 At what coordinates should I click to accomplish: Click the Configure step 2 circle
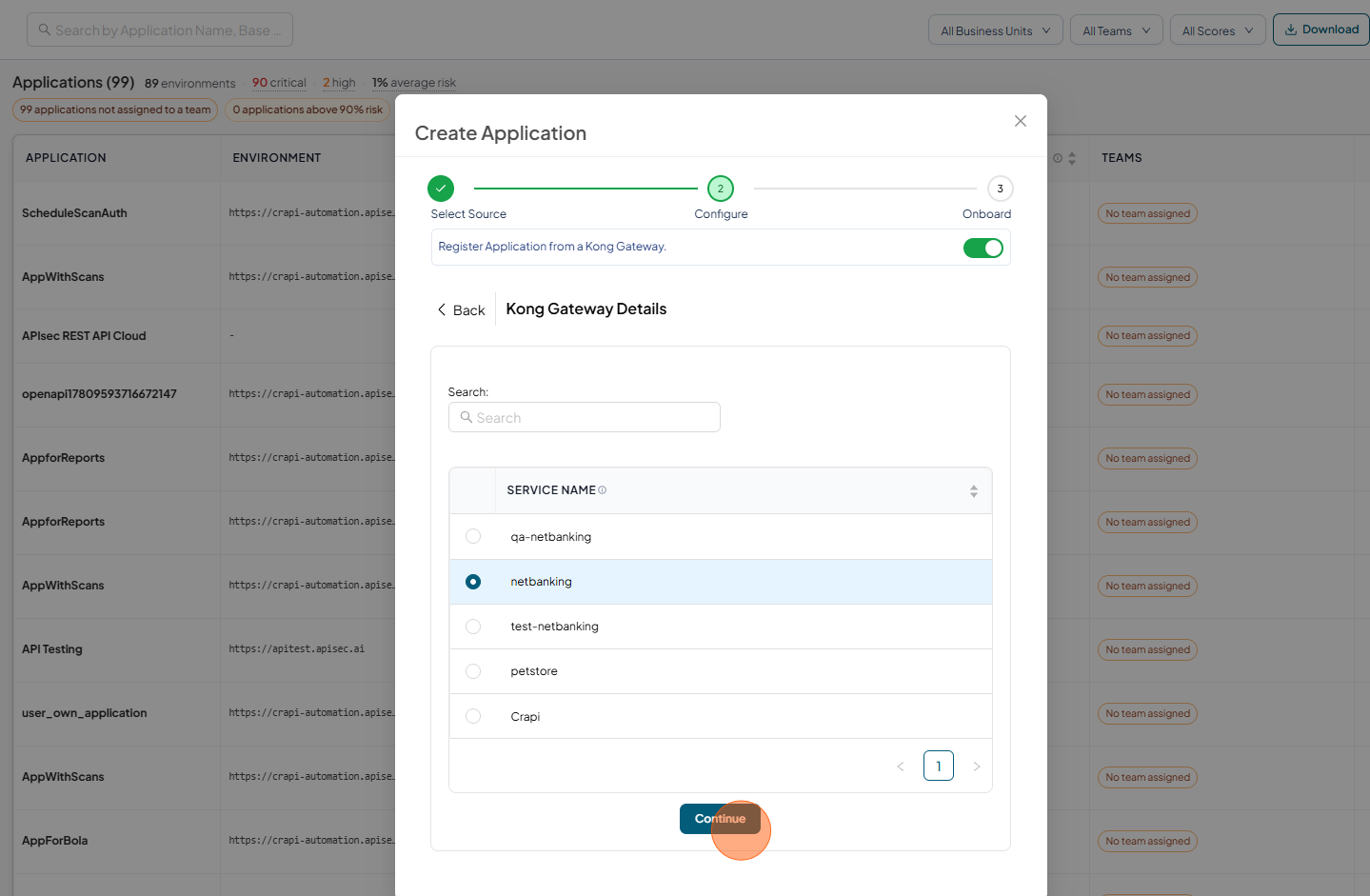[721, 189]
